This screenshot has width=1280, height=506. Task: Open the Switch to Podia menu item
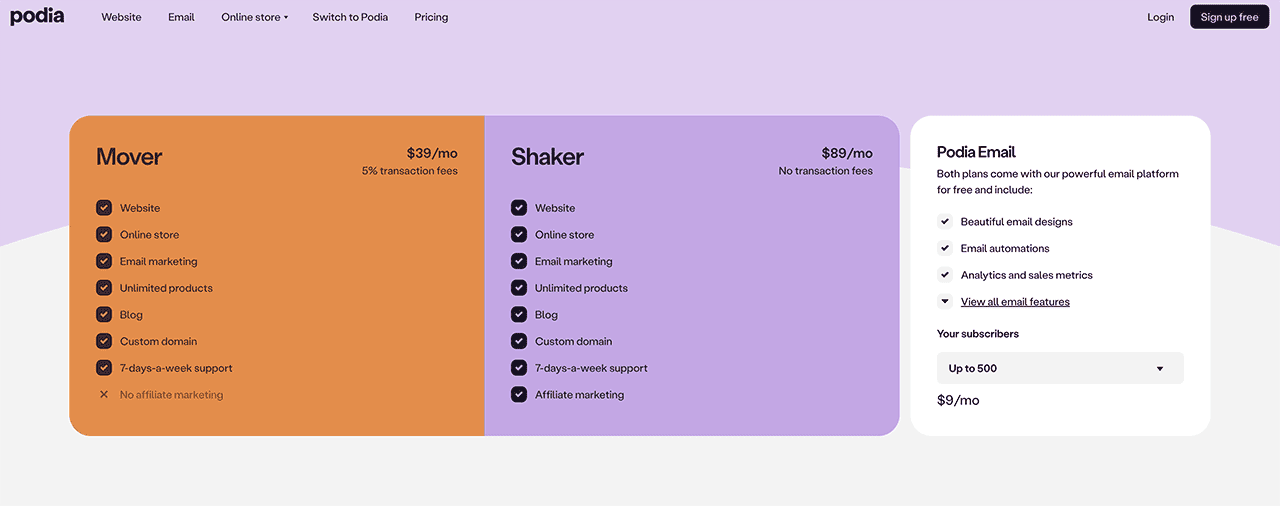pyautogui.click(x=350, y=17)
